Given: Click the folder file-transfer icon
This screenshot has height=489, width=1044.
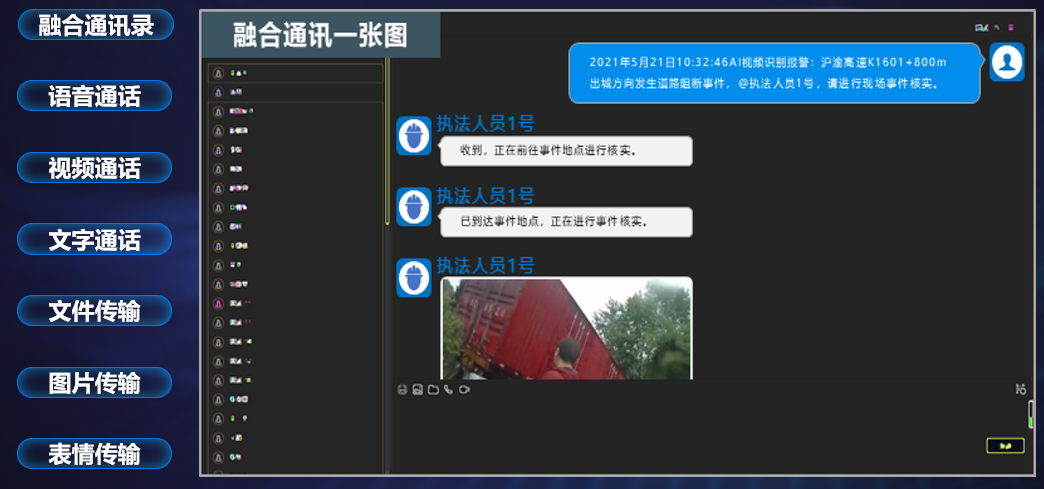Looking at the screenshot, I should pyautogui.click(x=433, y=390).
